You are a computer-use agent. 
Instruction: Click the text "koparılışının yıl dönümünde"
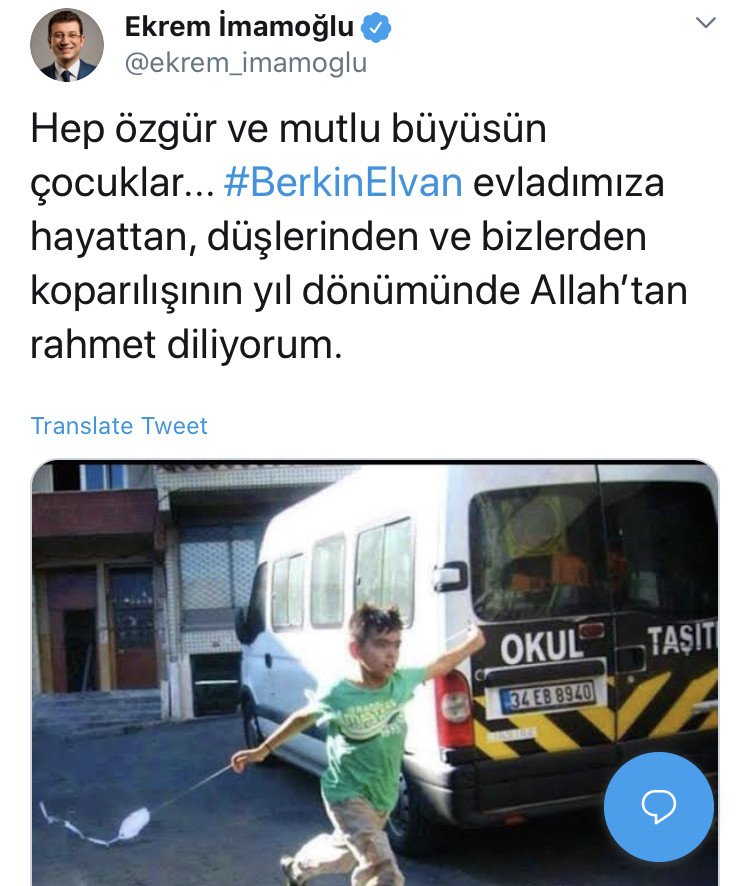click(275, 291)
